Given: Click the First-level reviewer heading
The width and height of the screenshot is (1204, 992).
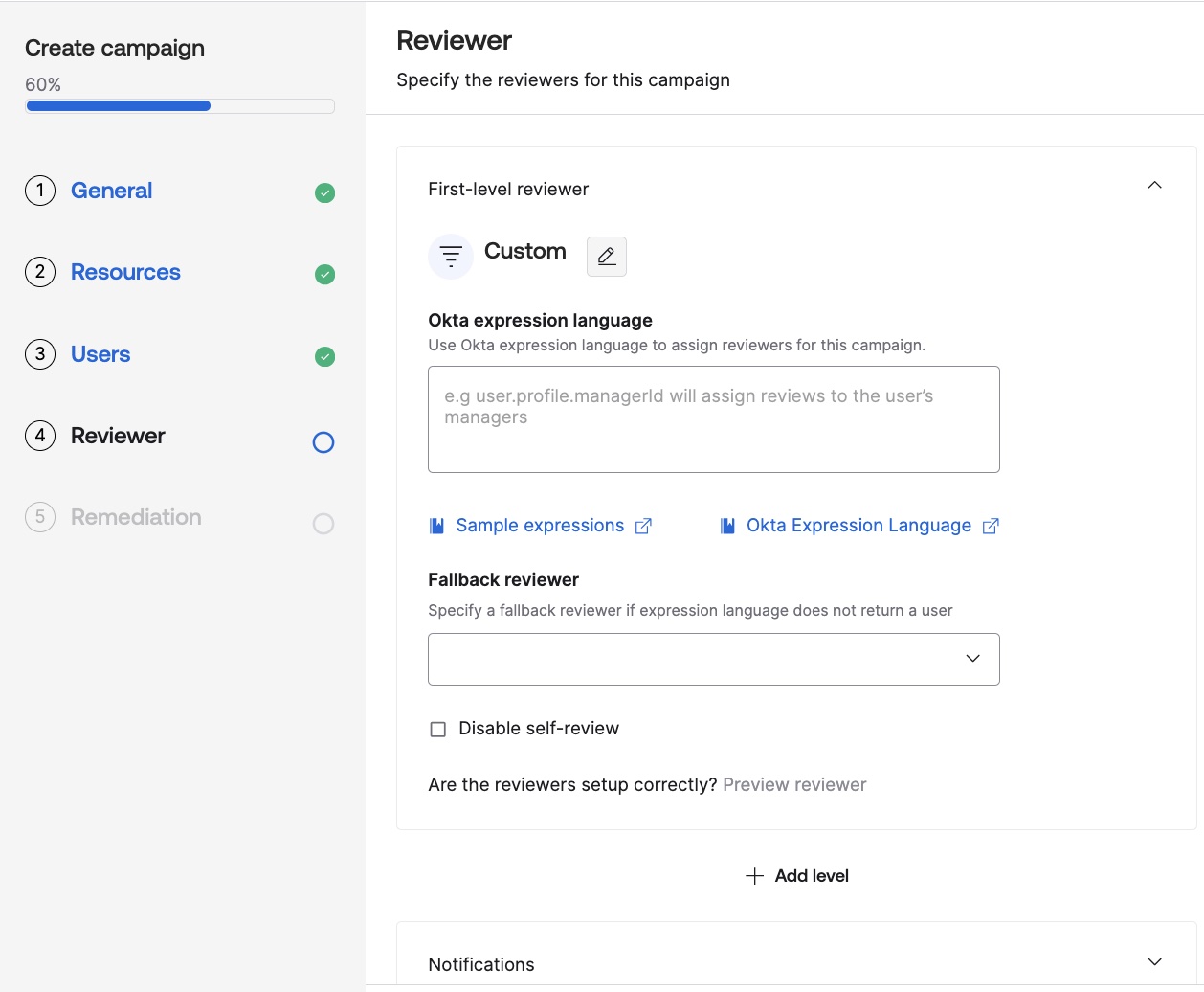Looking at the screenshot, I should (x=508, y=190).
